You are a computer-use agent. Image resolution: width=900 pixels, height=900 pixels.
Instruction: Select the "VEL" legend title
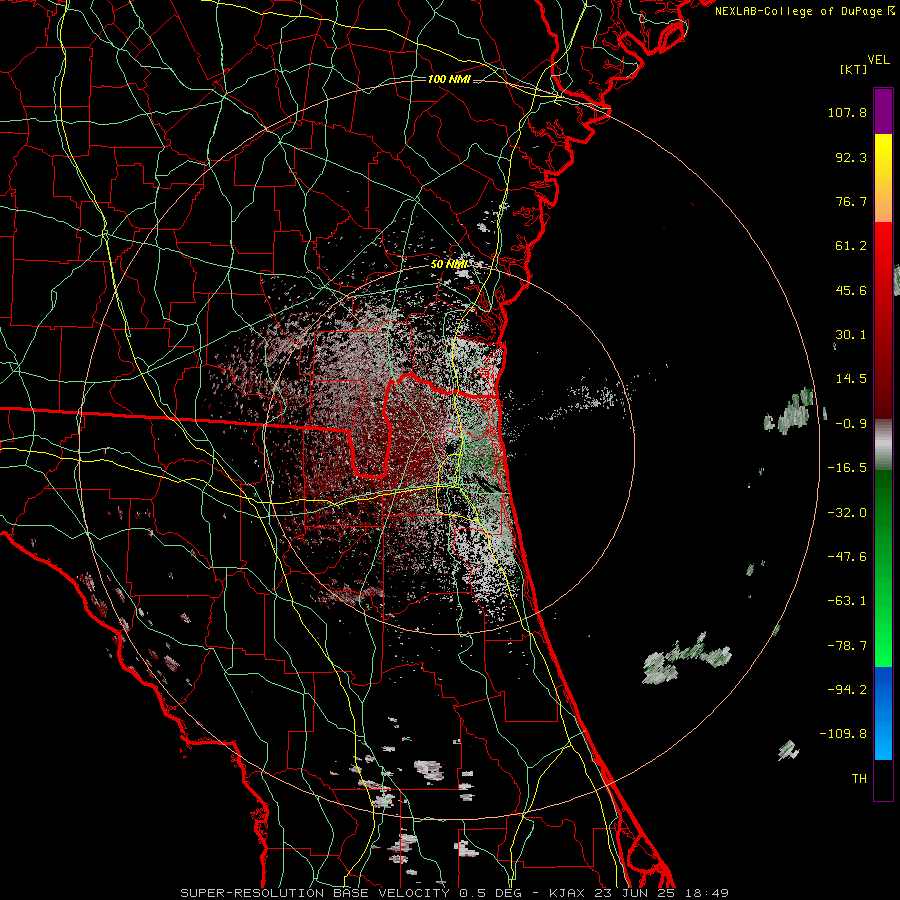(x=879, y=60)
